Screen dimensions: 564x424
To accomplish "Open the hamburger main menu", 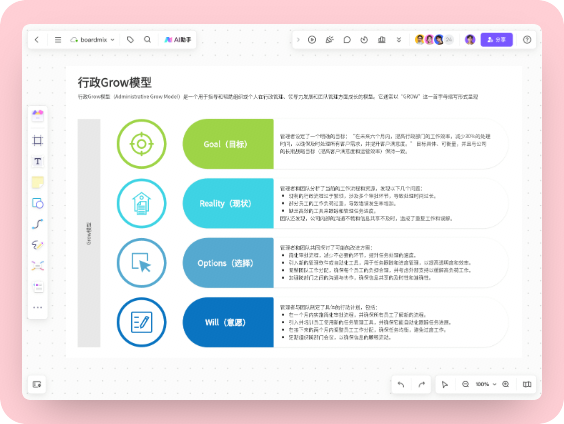I will [58, 40].
